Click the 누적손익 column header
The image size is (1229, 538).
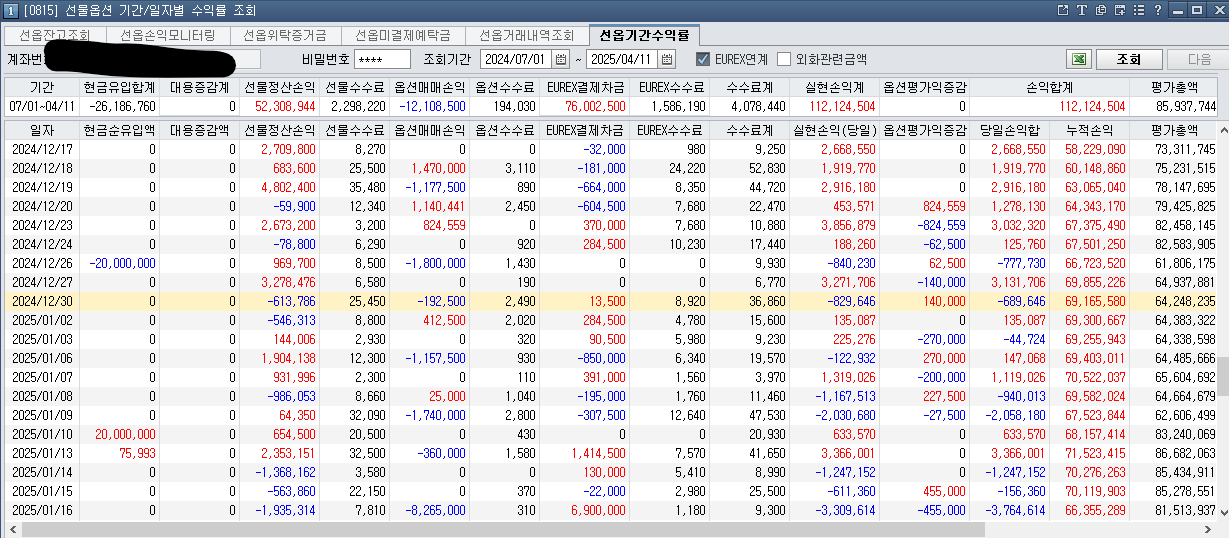pyautogui.click(x=1089, y=130)
